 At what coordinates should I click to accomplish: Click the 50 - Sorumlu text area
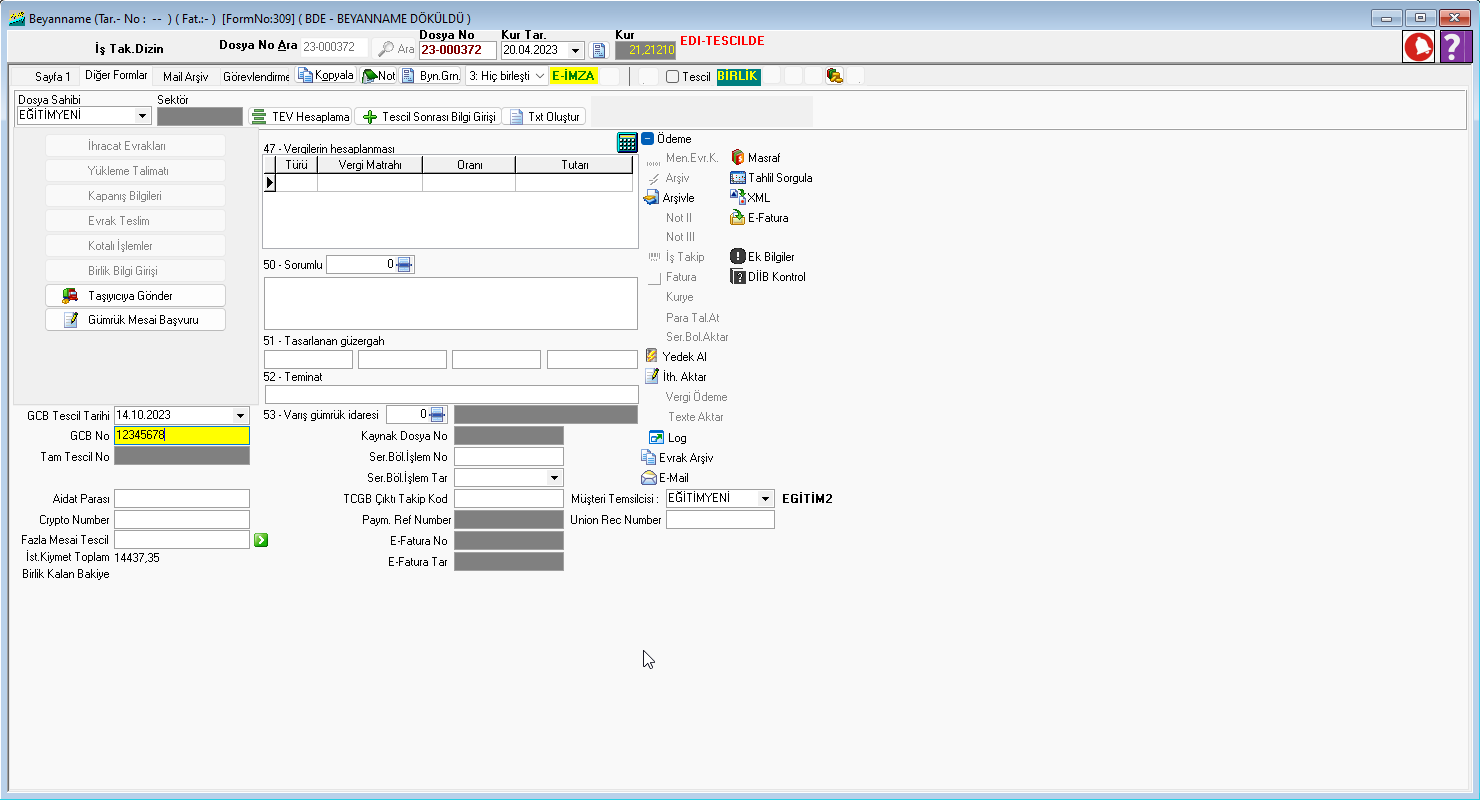[x=451, y=303]
